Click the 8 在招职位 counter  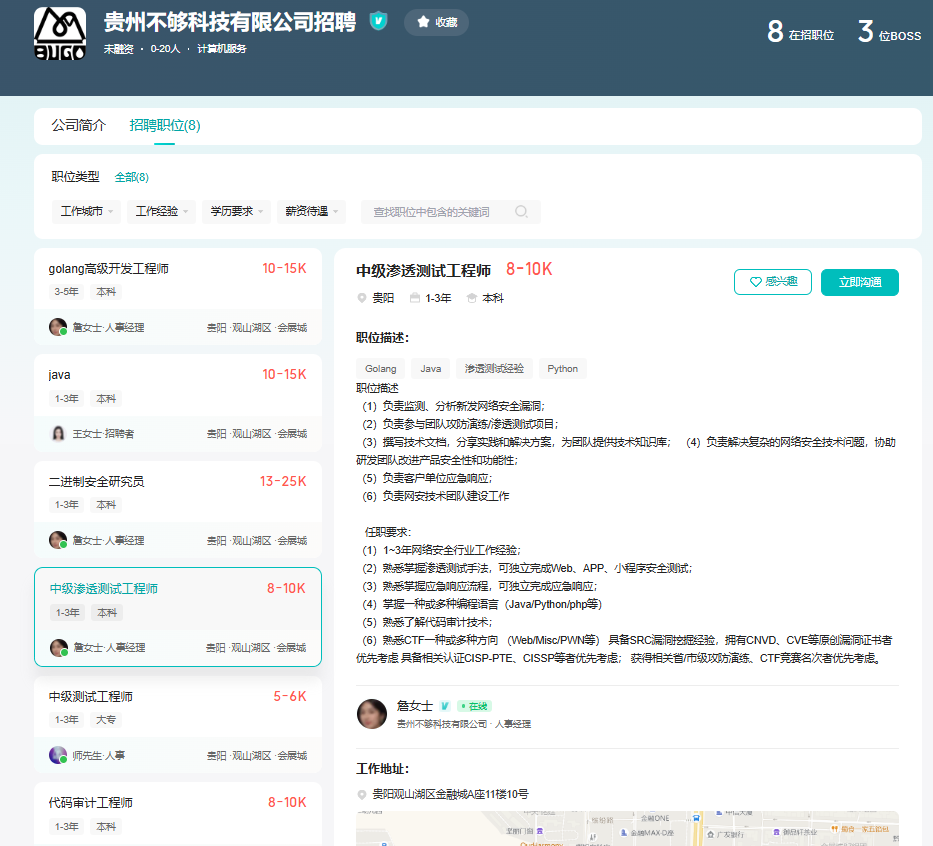coord(800,32)
